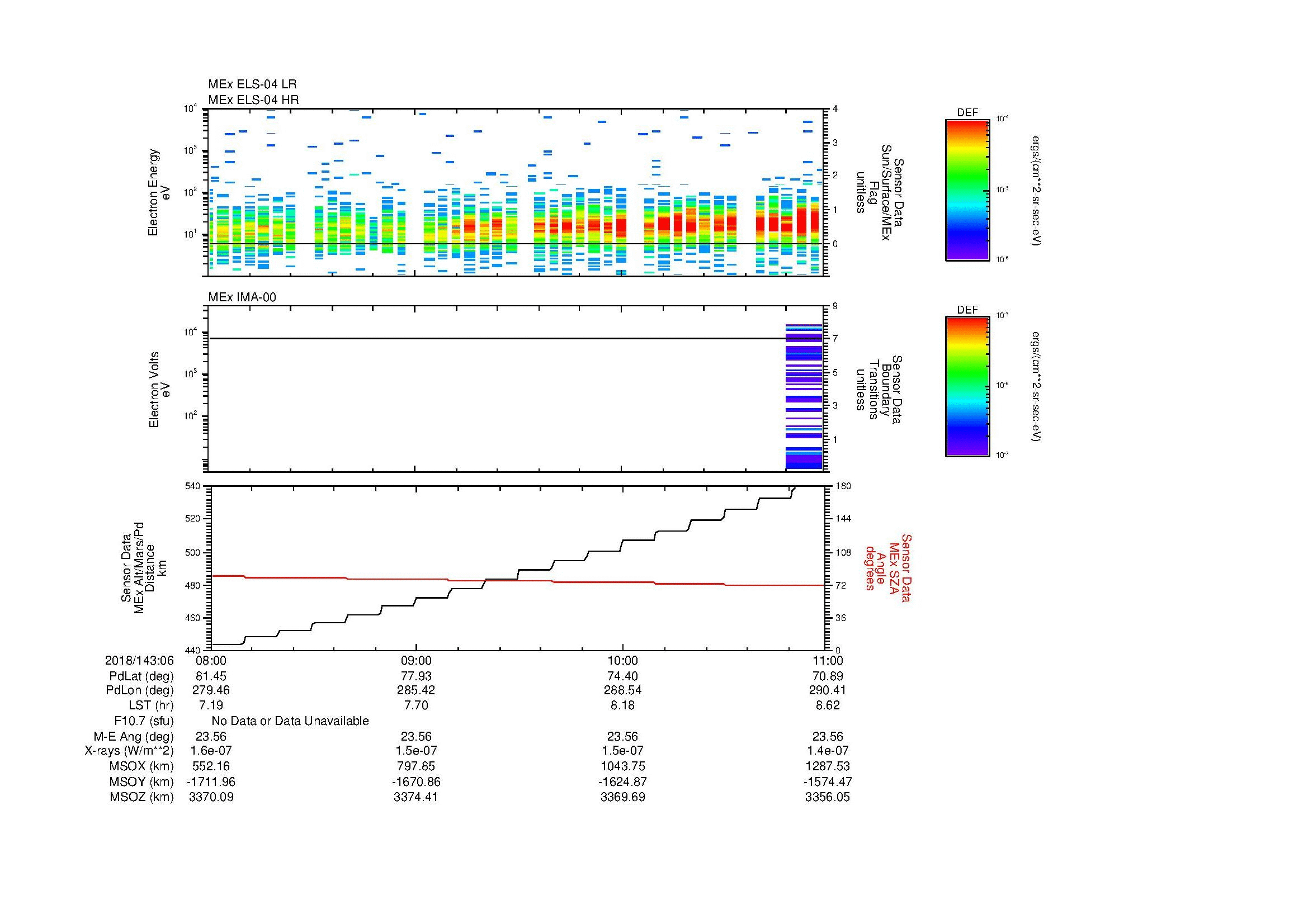Click MSOY value -1624.87
This screenshot has width=1308, height=924.
pos(622,781)
